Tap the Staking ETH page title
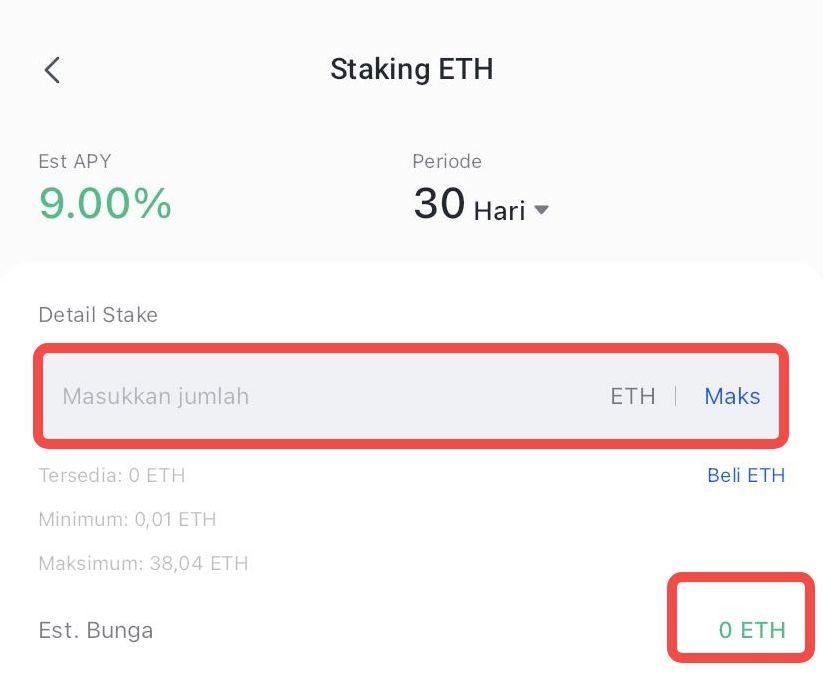The width and height of the screenshot is (823, 679). click(x=412, y=69)
